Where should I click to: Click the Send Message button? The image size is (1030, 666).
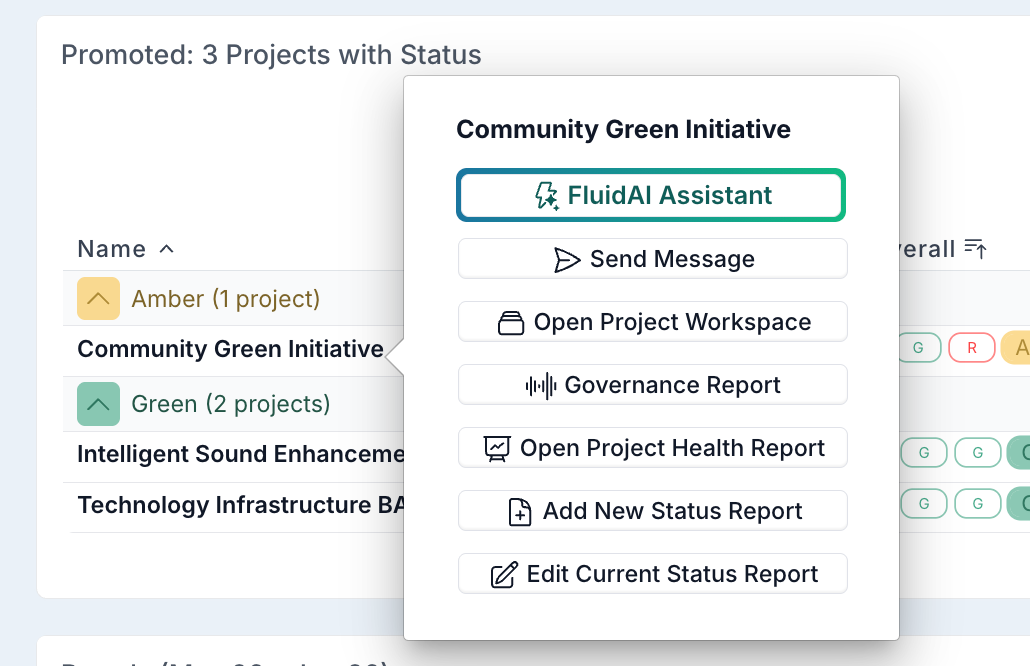tap(652, 259)
